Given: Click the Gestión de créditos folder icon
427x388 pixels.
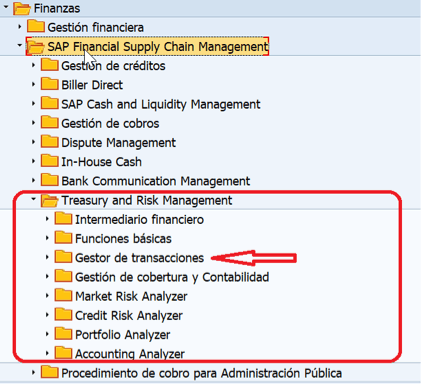Looking at the screenshot, I should 49,65.
